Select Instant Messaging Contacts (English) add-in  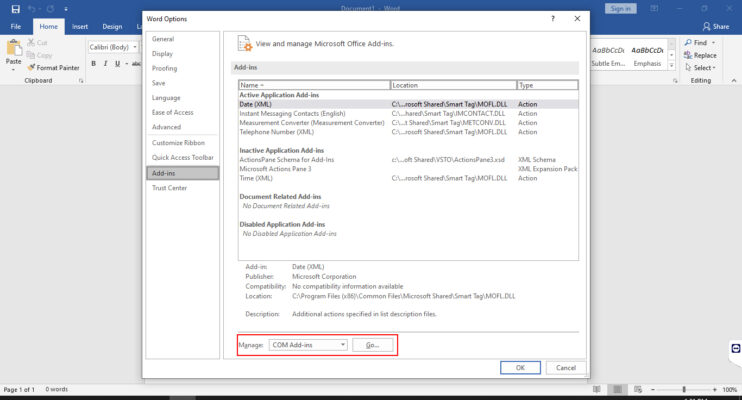(x=408, y=114)
